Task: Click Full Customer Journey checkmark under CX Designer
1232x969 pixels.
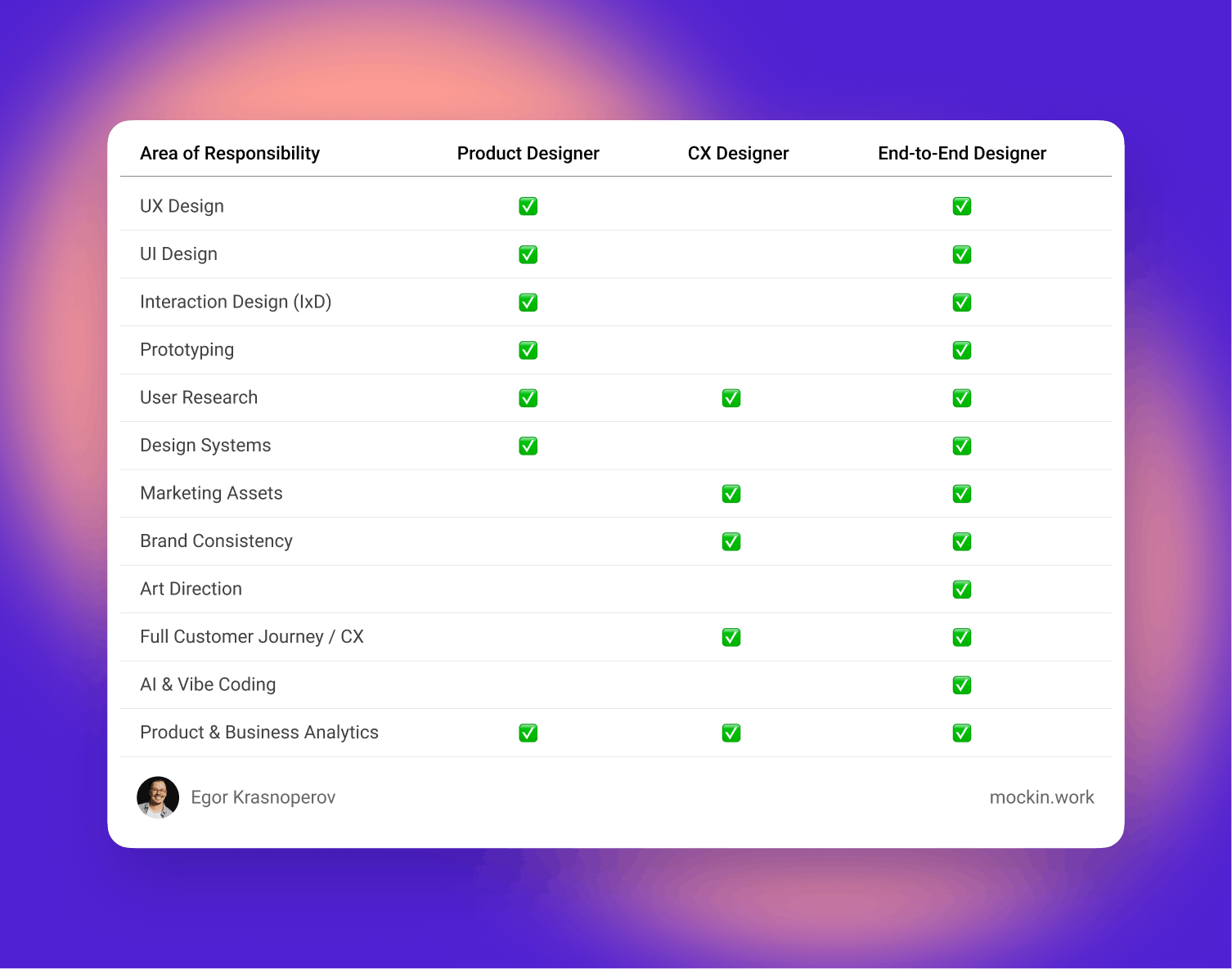Action: coord(731,637)
